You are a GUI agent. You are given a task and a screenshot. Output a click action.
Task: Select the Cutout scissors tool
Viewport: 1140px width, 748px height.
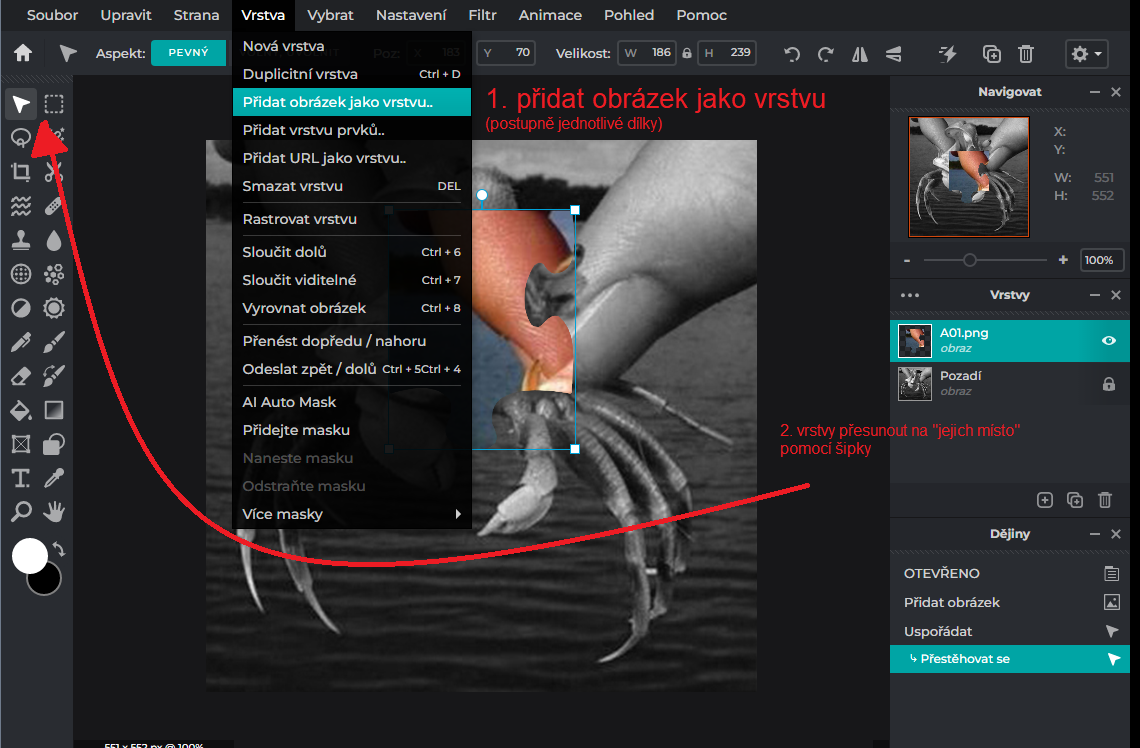click(x=54, y=172)
